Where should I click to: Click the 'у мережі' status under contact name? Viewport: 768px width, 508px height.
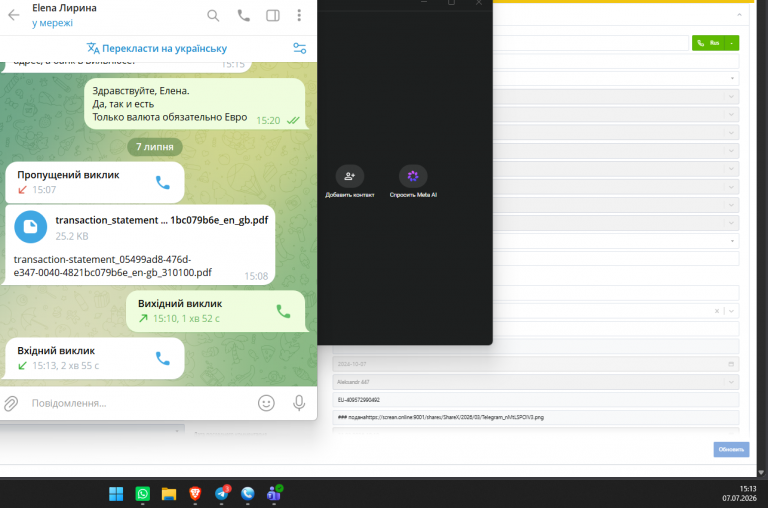[x=52, y=23]
